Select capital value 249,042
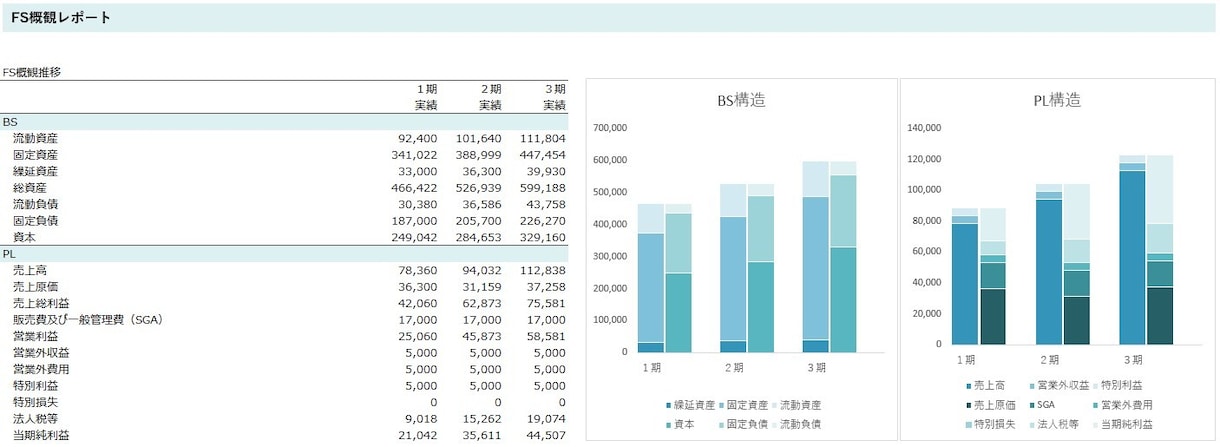This screenshot has height=447, width=1220. 415,237
